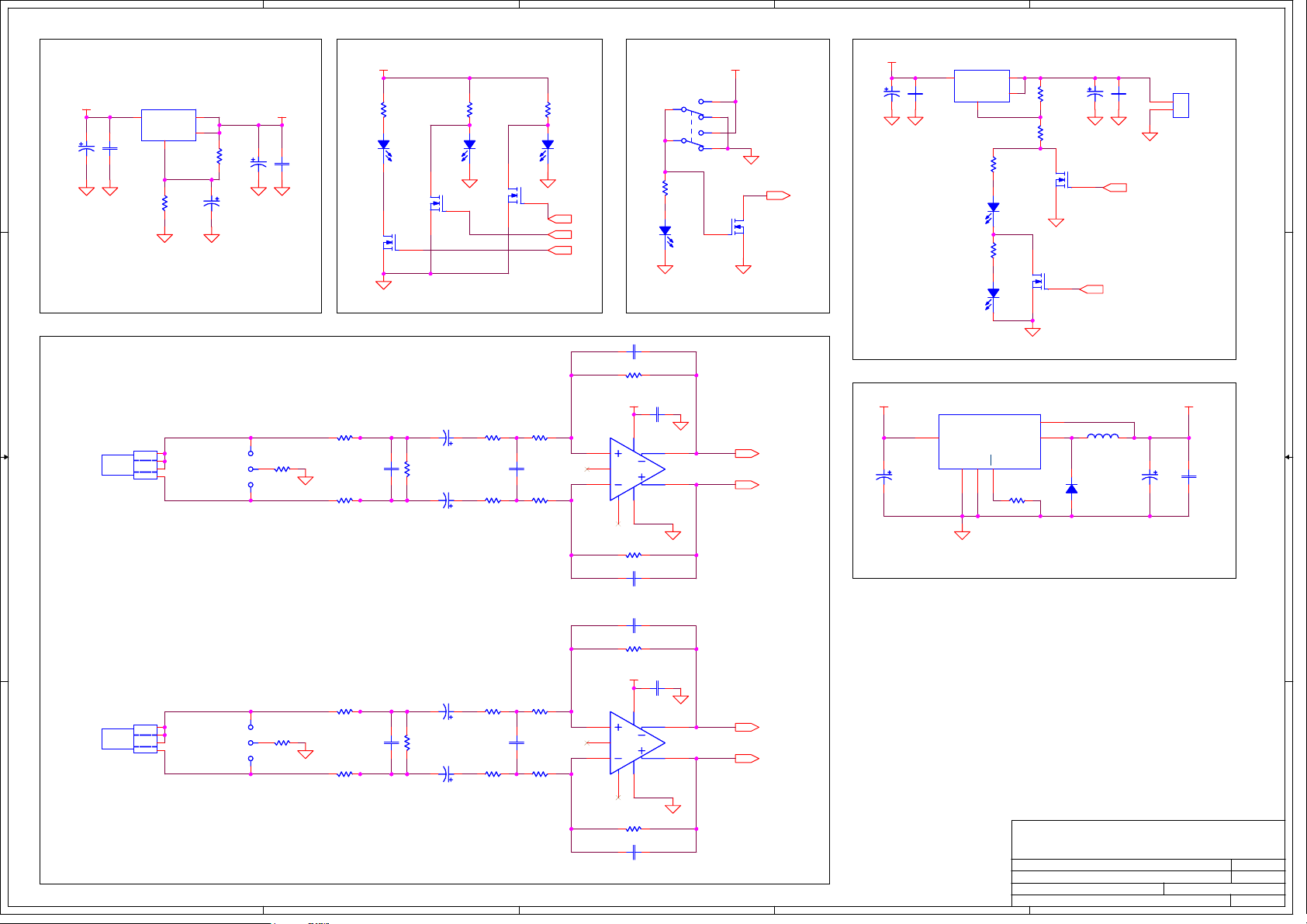Viewport: 1307px width, 924px height.
Task: Select the feedback capacitor above the upper op-amp
Action: (634, 351)
